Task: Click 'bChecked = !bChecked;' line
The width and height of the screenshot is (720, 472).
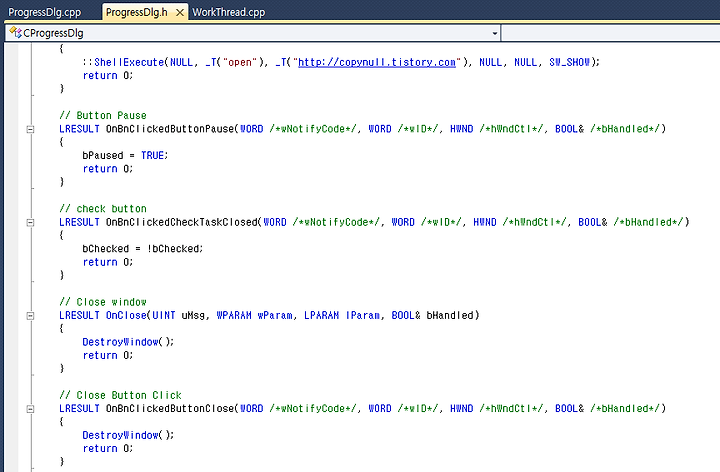Action: click(x=143, y=249)
